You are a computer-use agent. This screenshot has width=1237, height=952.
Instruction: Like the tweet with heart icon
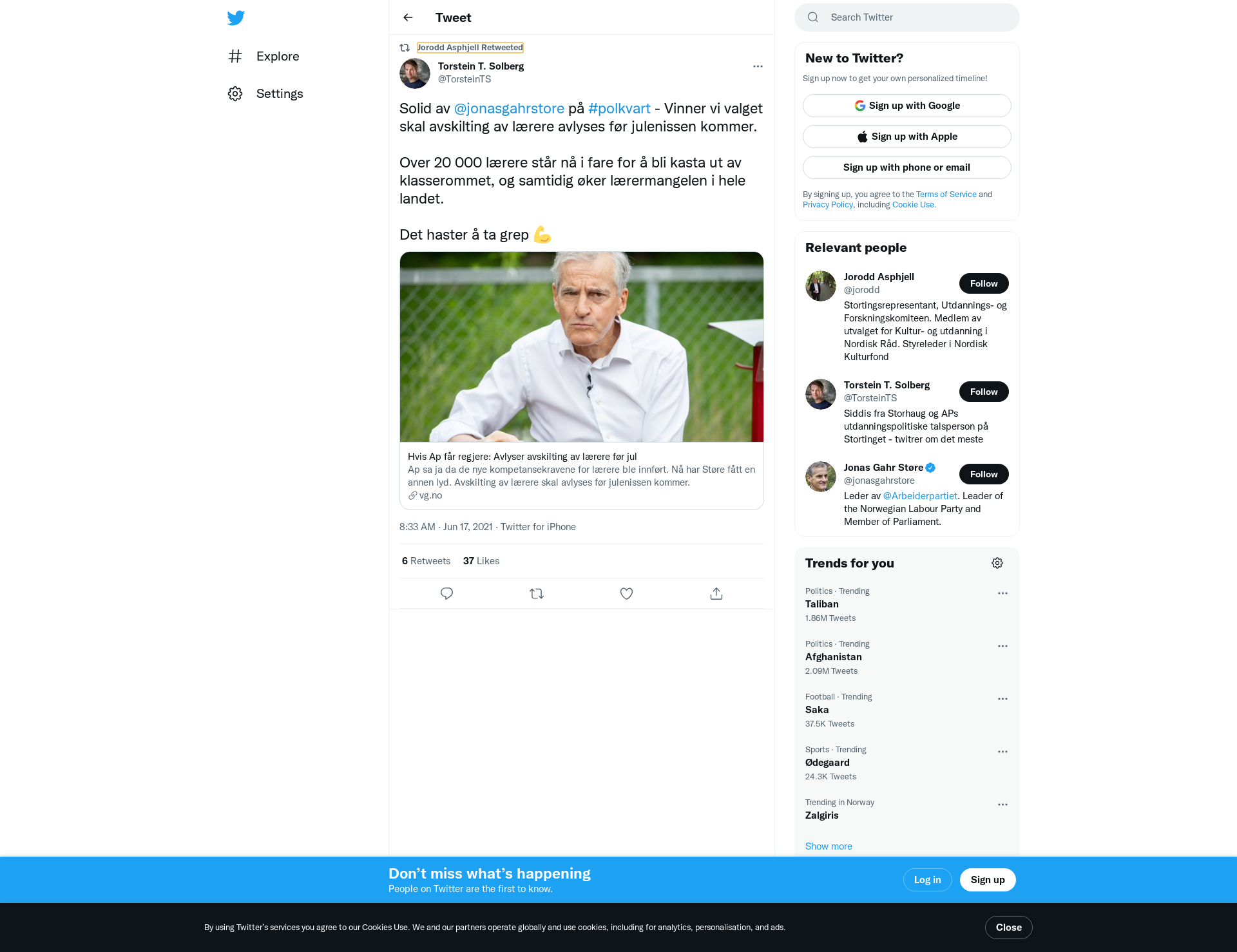click(x=626, y=593)
